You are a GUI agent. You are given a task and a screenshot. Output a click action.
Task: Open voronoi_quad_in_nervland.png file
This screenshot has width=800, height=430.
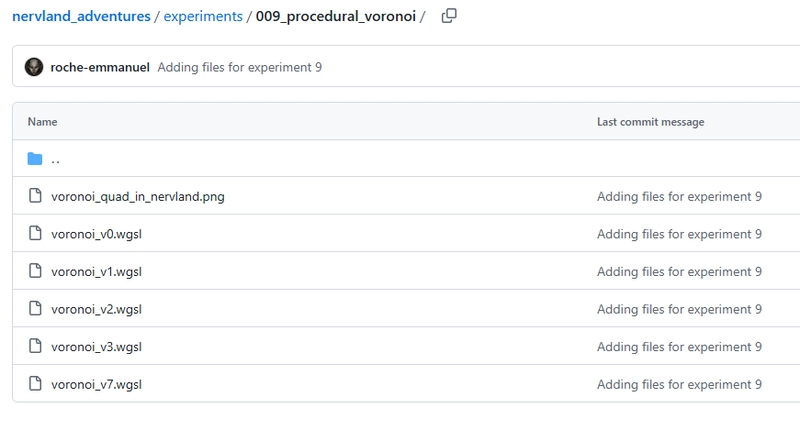click(x=137, y=196)
